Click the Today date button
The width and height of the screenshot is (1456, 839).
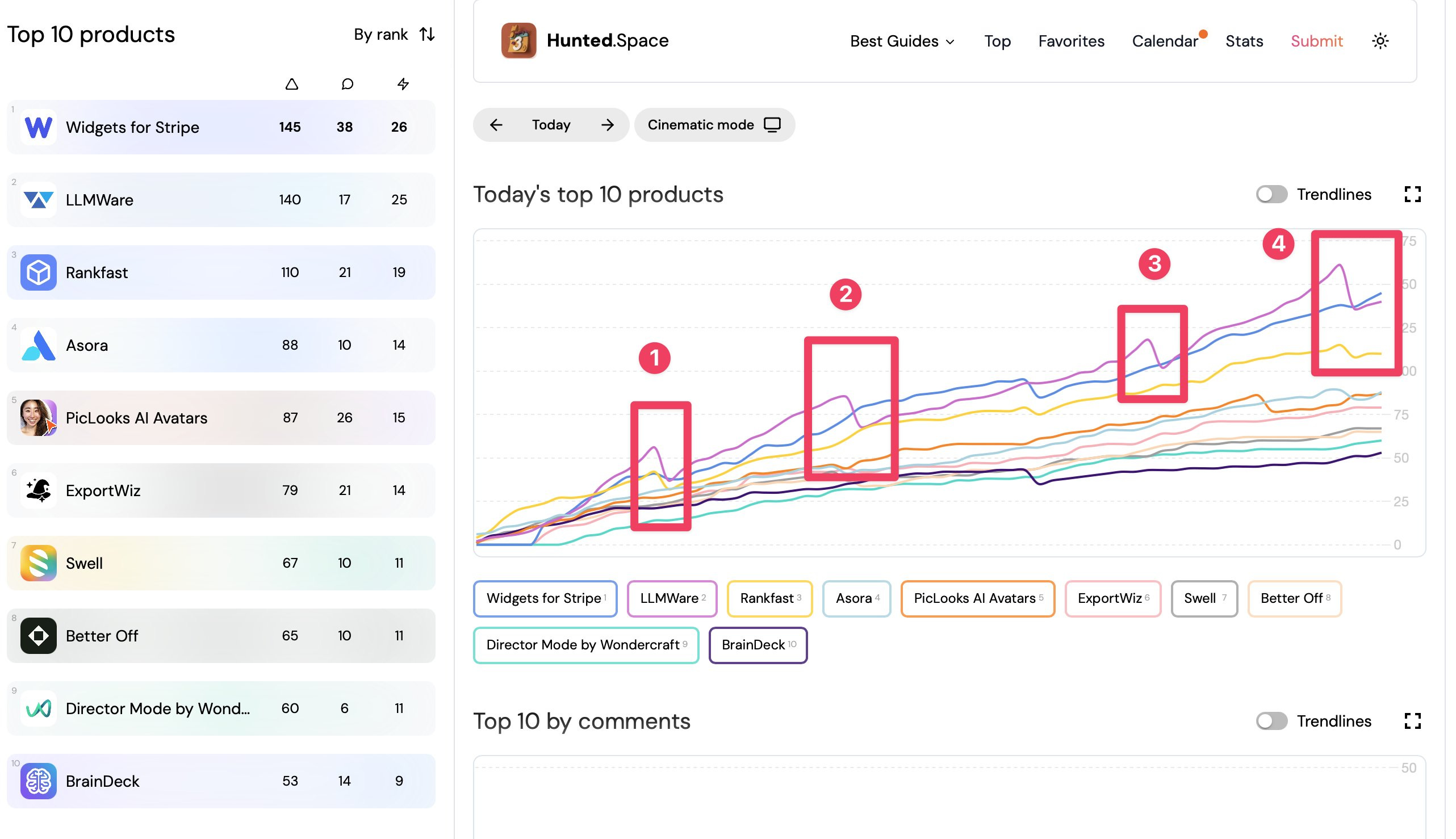(x=551, y=124)
